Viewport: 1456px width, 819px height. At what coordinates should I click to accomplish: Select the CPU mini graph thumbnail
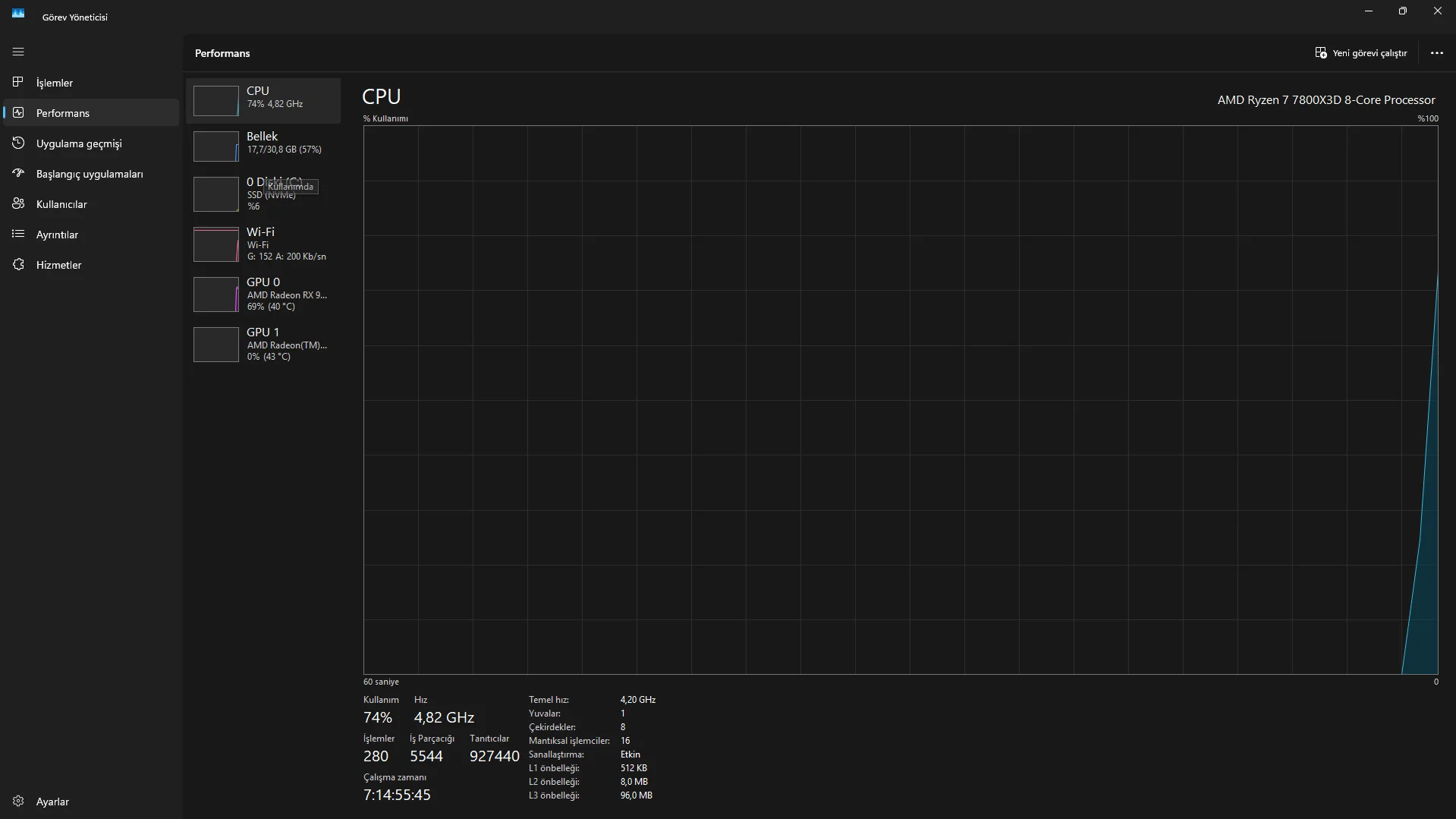click(215, 101)
